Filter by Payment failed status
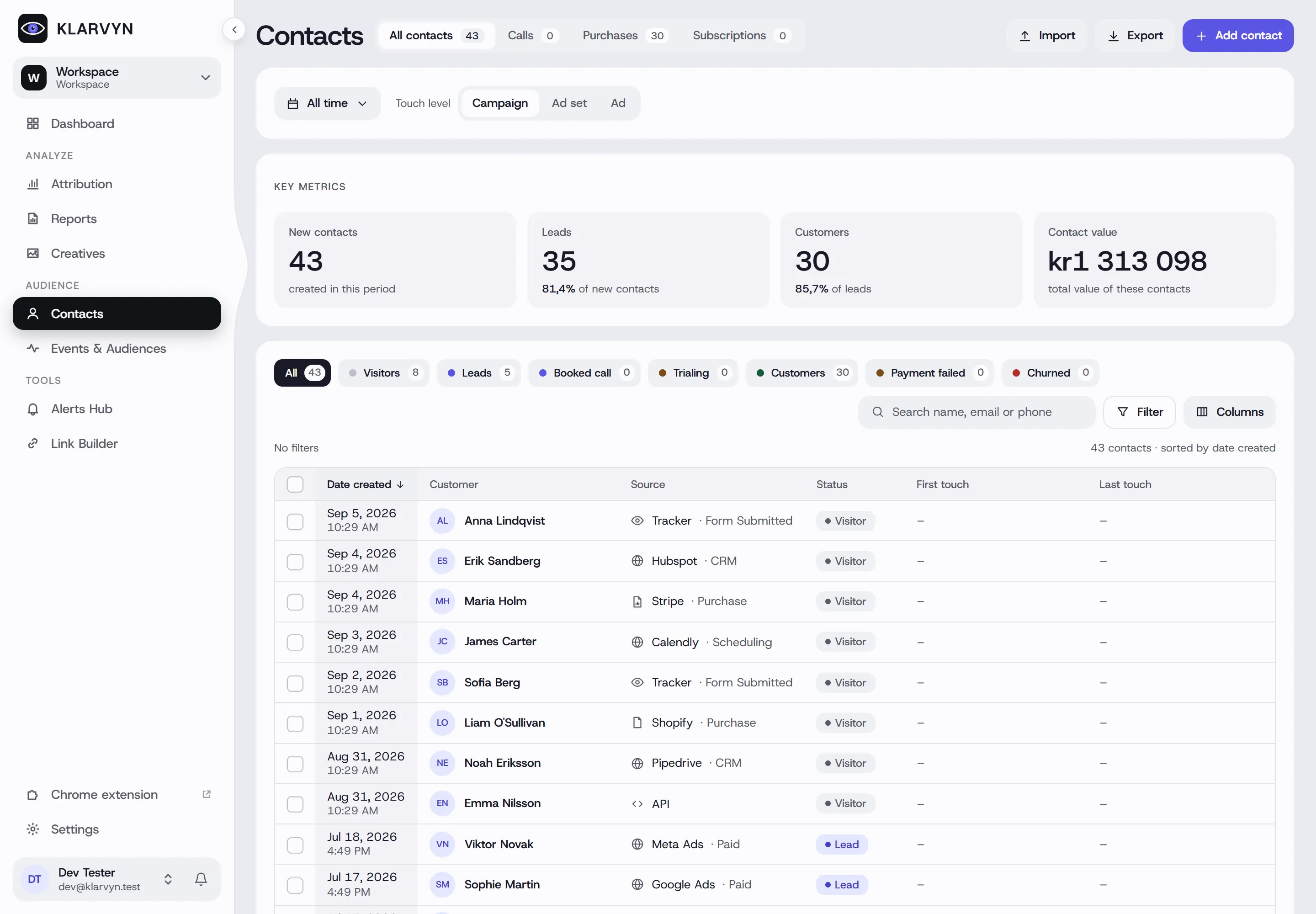Viewport: 1316px width, 914px height. 929,373
